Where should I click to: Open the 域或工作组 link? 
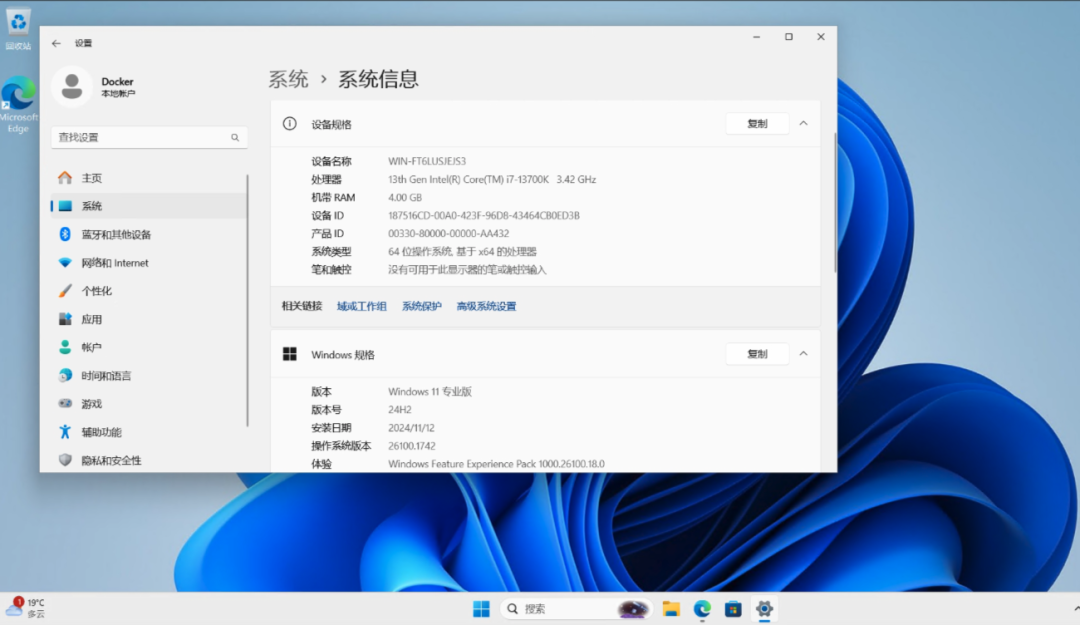362,307
